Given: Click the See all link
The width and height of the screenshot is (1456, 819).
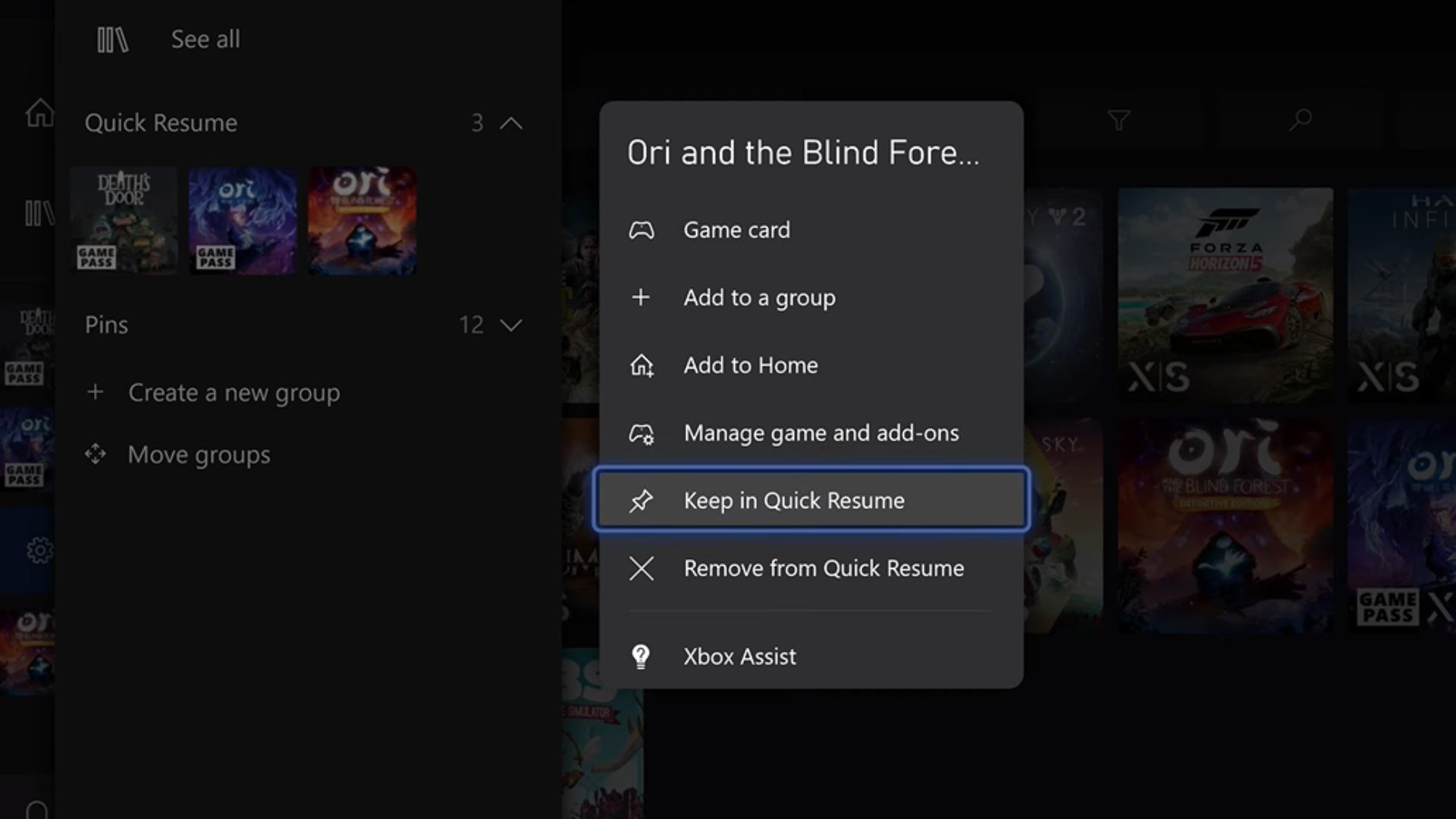Looking at the screenshot, I should pos(206,39).
